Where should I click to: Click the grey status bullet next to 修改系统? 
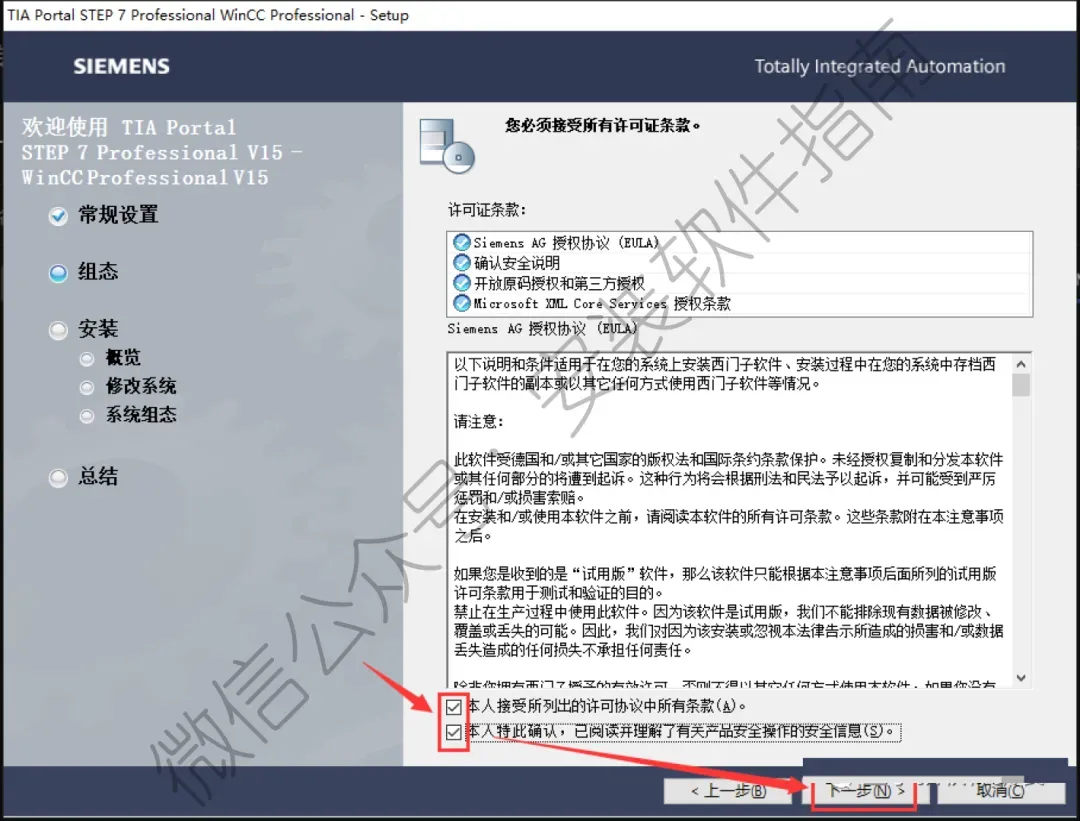87,388
